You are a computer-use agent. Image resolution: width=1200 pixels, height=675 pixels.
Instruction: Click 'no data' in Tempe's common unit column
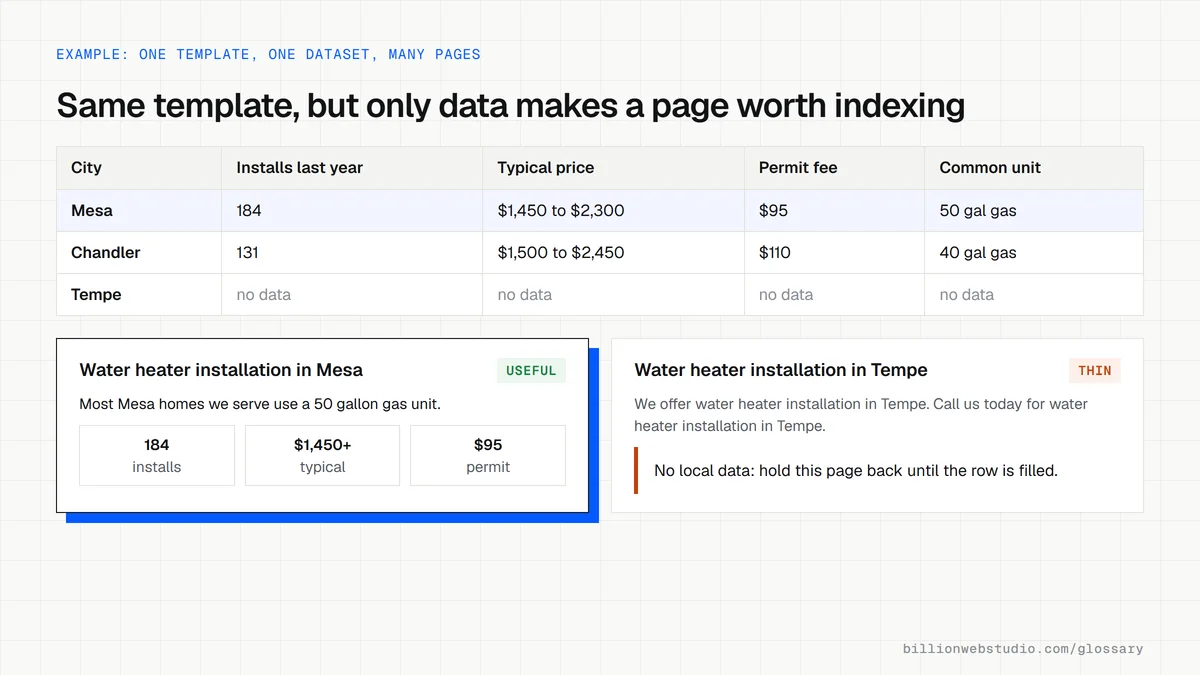(1034, 295)
